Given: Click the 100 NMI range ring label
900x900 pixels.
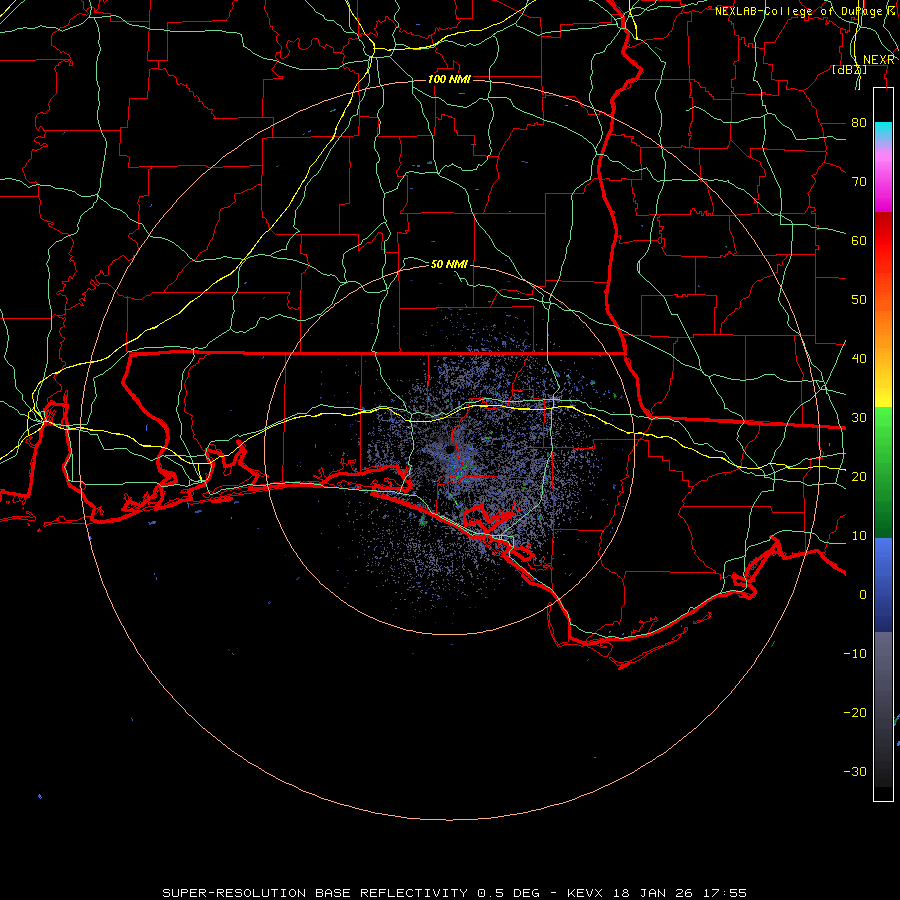Looking at the screenshot, I should 449,79.
